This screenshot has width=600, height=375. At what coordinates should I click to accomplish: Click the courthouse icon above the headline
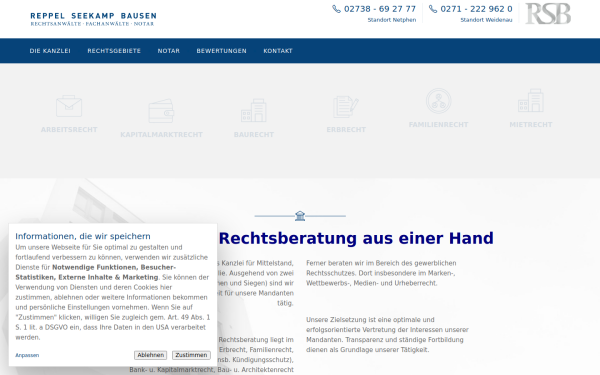pos(300,216)
